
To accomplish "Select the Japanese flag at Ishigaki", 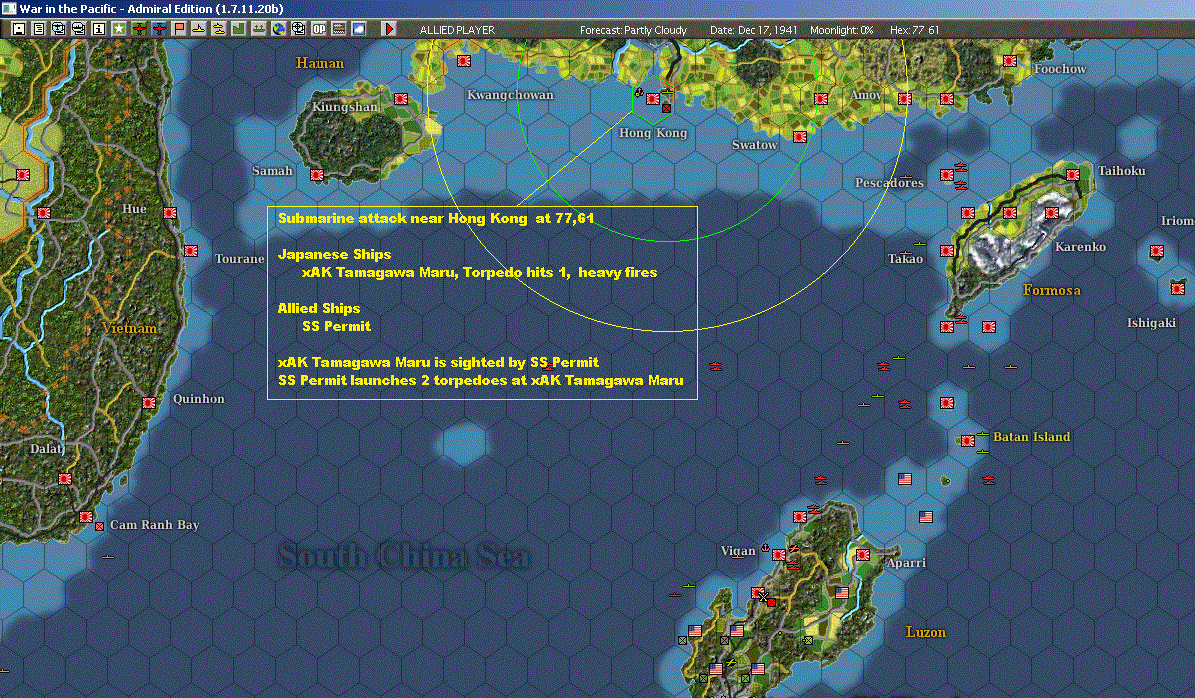I will point(1177,289).
